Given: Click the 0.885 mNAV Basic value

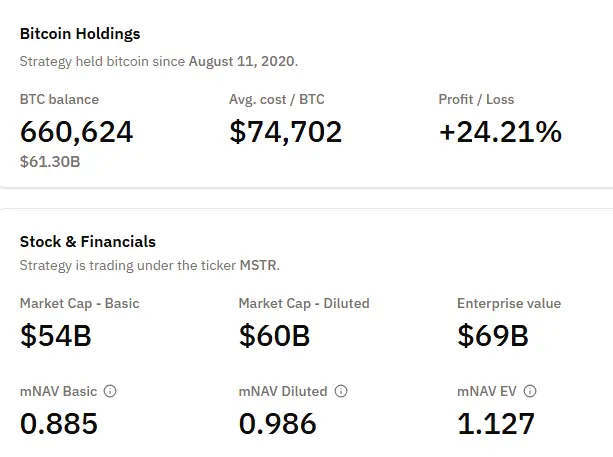Looking at the screenshot, I should tap(59, 424).
